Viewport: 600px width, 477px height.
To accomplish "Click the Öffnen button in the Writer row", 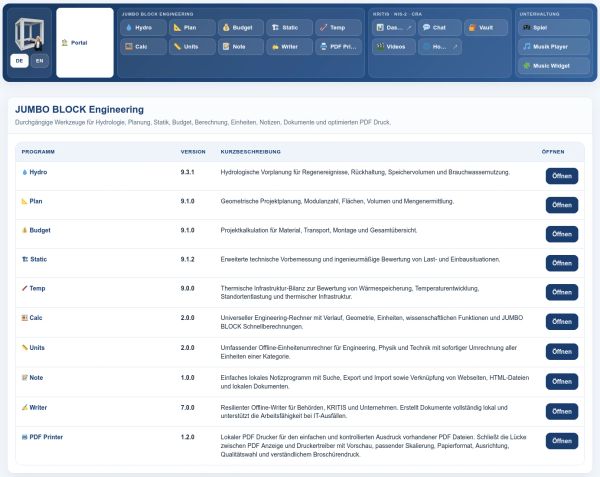I will click(562, 411).
